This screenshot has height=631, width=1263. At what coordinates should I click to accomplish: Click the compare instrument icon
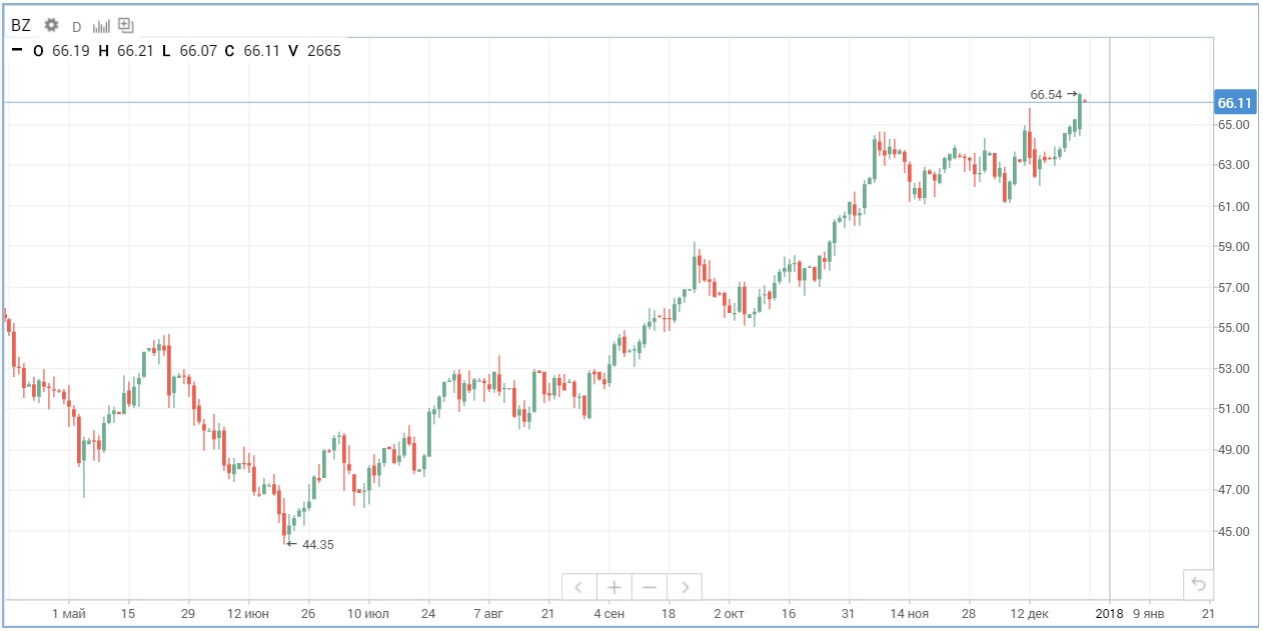pyautogui.click(x=124, y=25)
